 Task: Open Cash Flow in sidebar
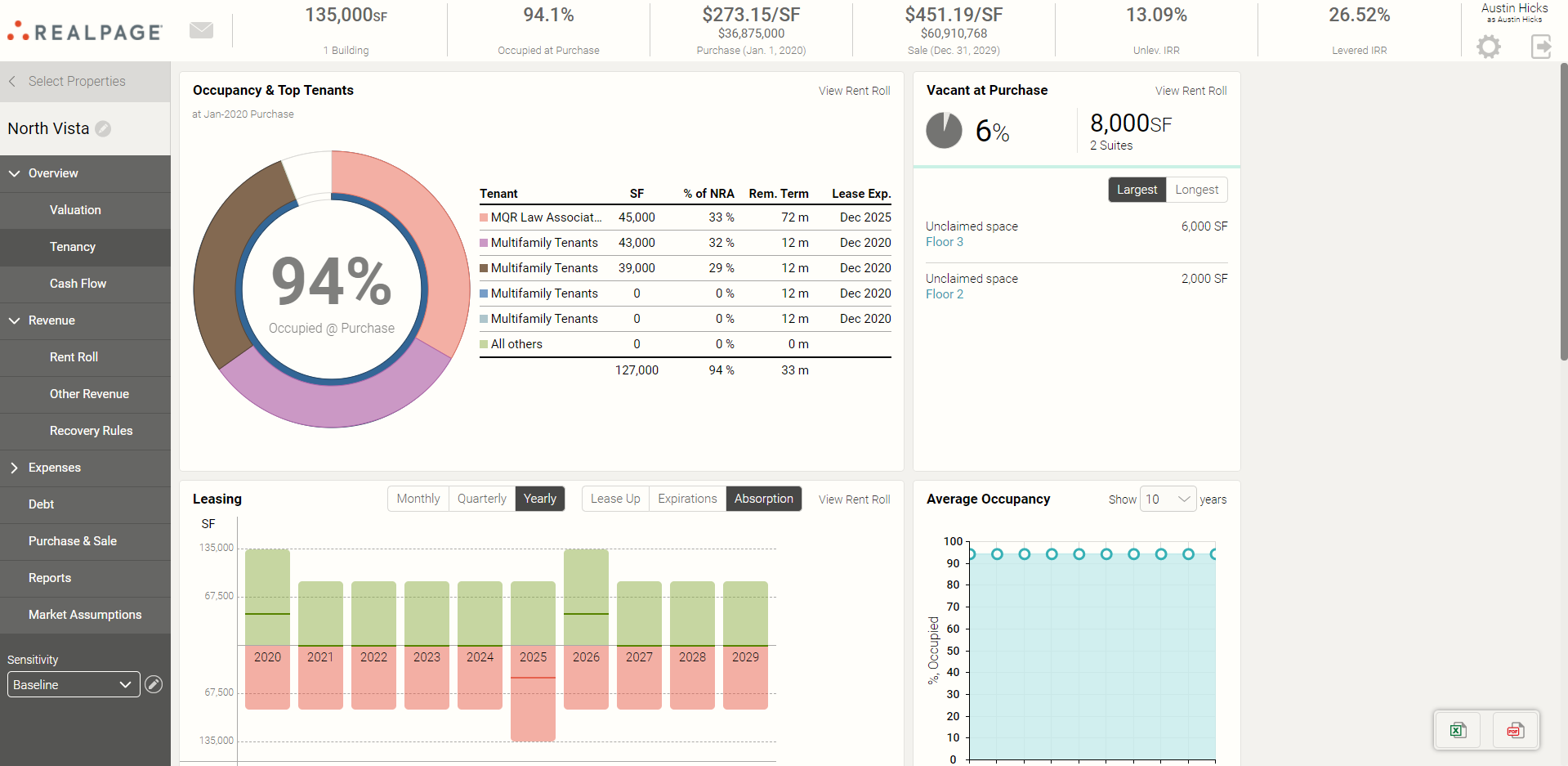[78, 284]
